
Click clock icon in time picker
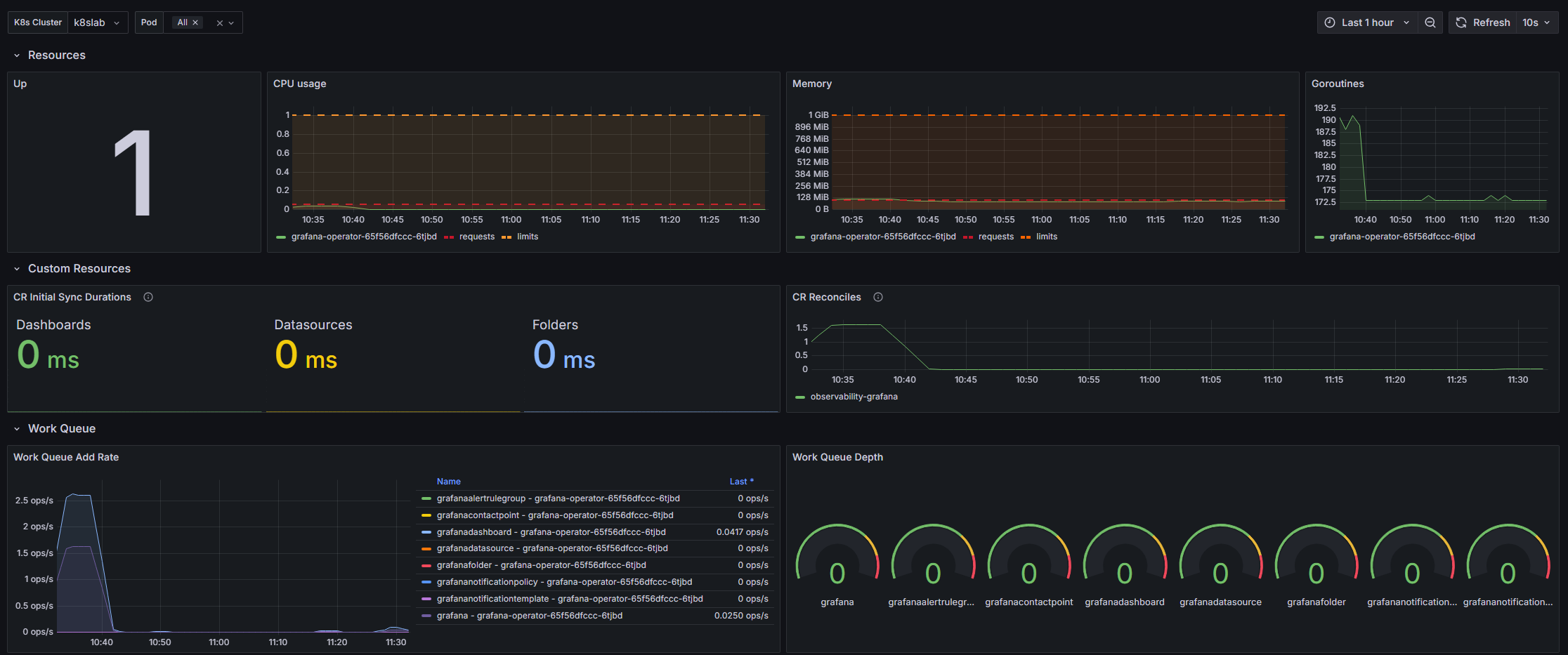[x=1330, y=22]
